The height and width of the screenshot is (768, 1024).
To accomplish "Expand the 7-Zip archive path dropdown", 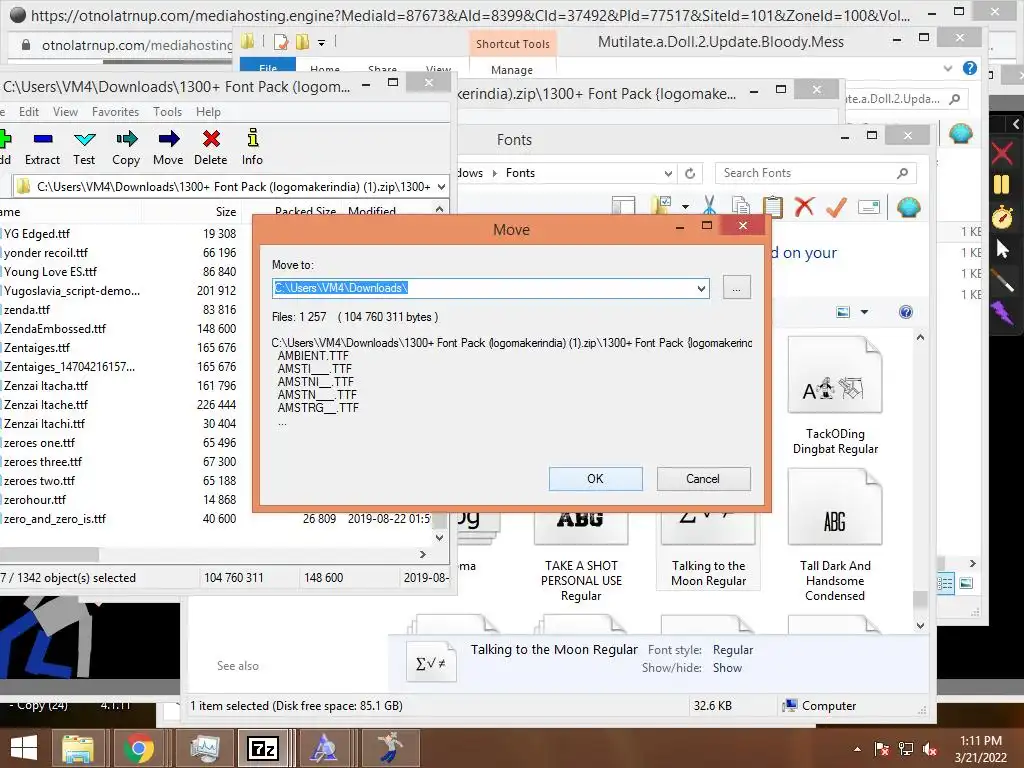I will point(441,187).
